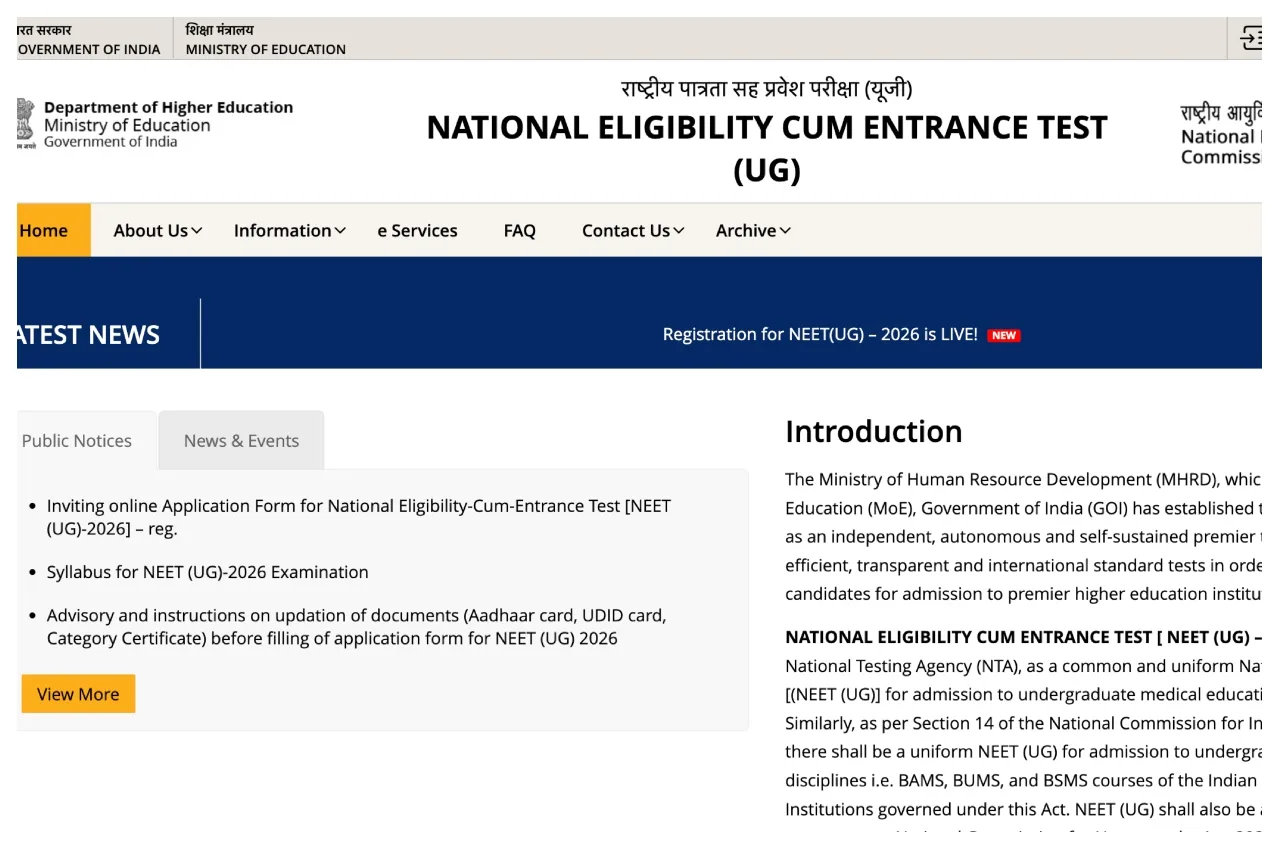Image resolution: width=1280 pixels, height=850 pixels.
Task: Open Registration for NEET(UG) 2026 is LIVE link
Action: tap(819, 335)
